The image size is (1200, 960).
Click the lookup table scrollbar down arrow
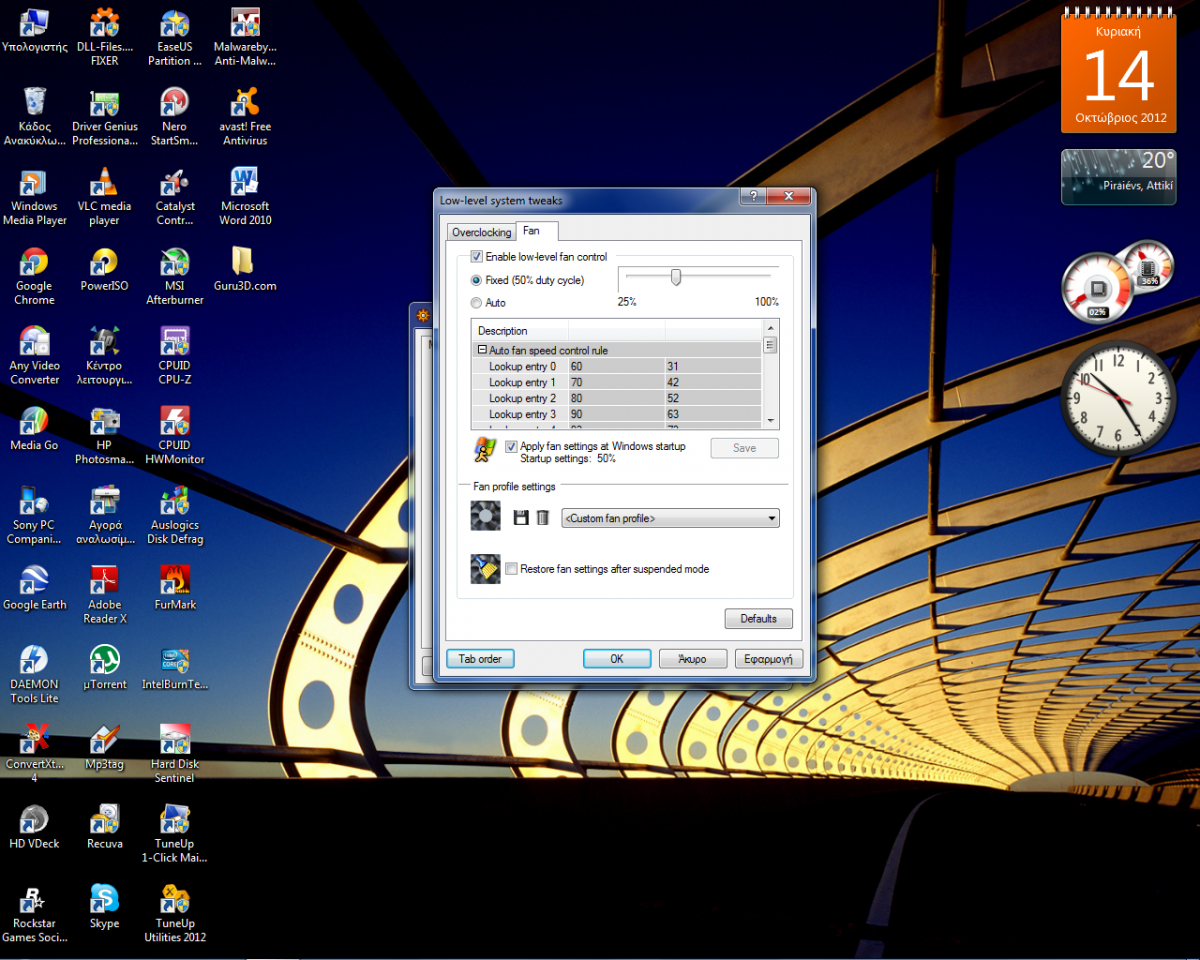[x=770, y=420]
